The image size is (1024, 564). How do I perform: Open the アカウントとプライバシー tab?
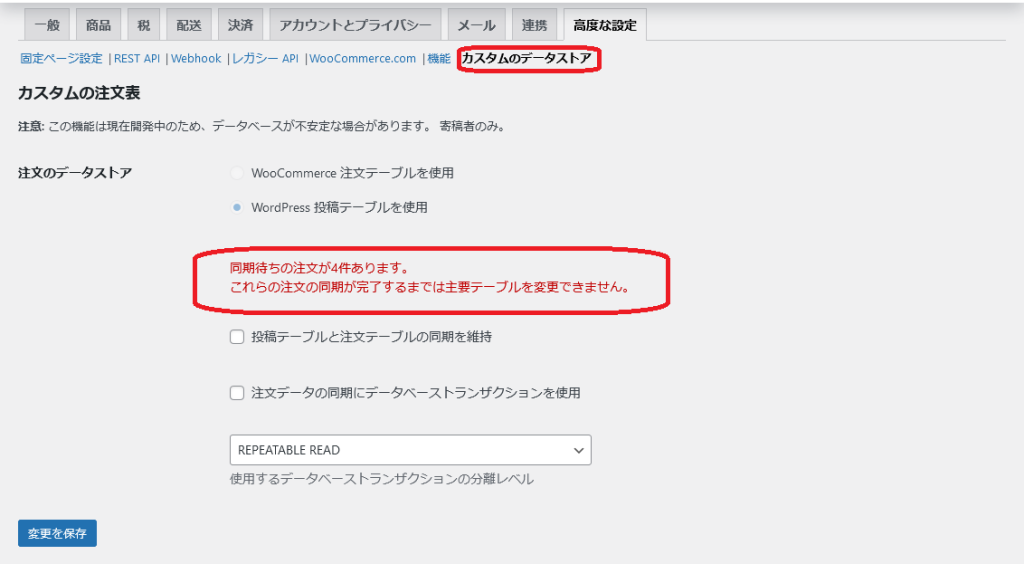pyautogui.click(x=355, y=24)
